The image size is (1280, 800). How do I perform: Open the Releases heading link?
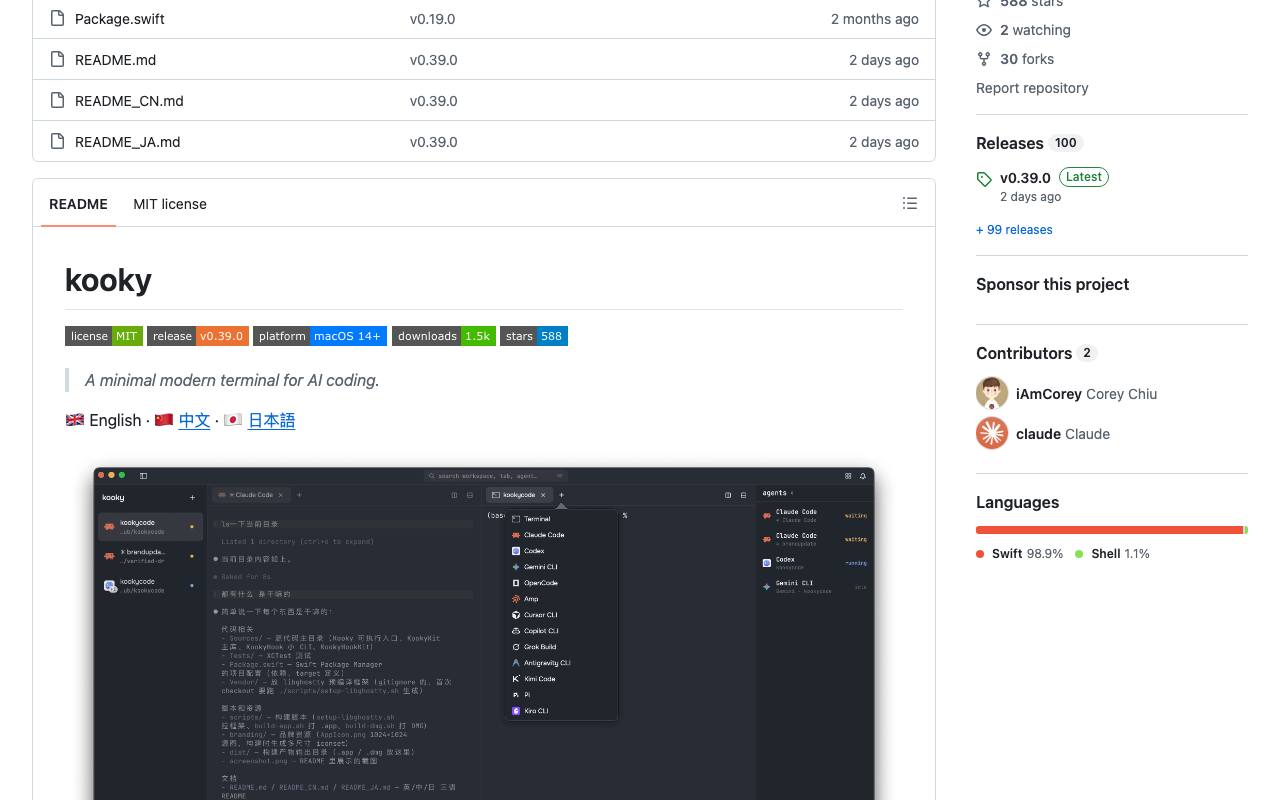pyautogui.click(x=1010, y=143)
